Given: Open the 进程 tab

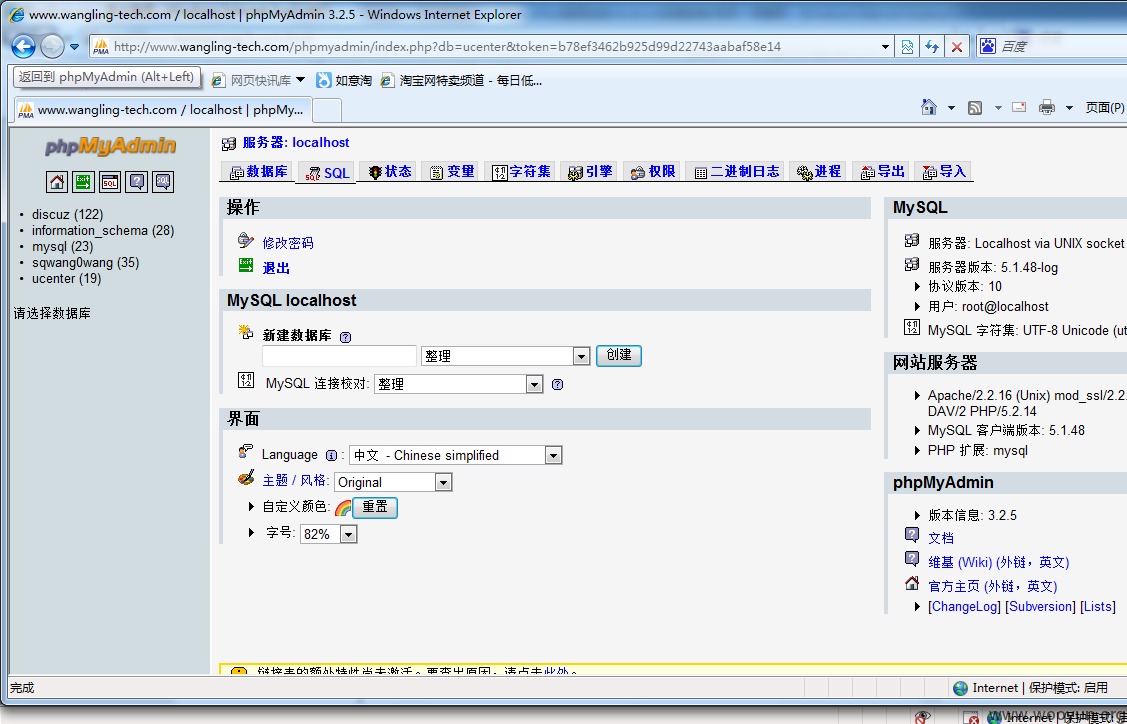Looking at the screenshot, I should point(819,172).
